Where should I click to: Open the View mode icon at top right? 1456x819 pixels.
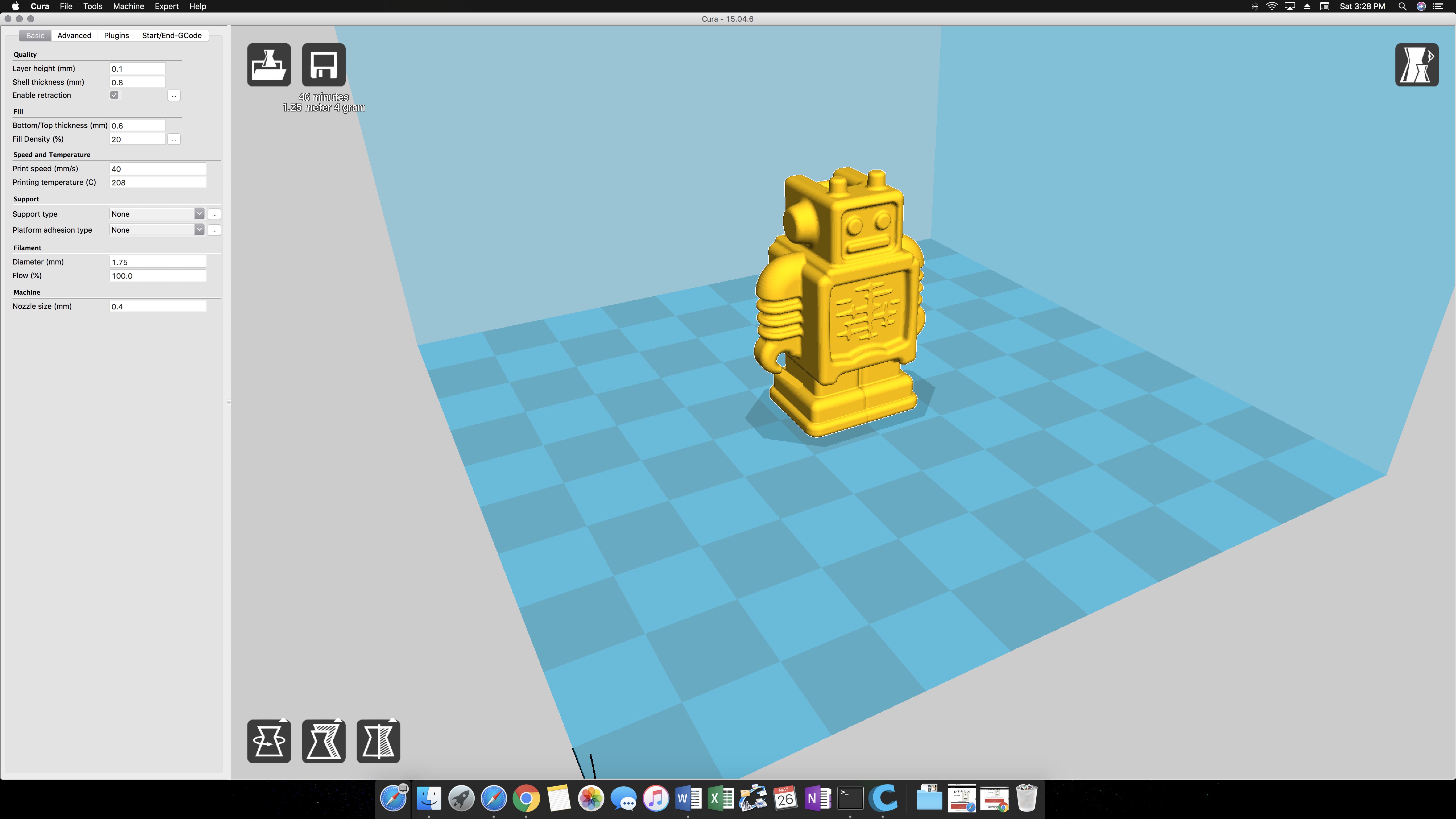pyautogui.click(x=1416, y=65)
